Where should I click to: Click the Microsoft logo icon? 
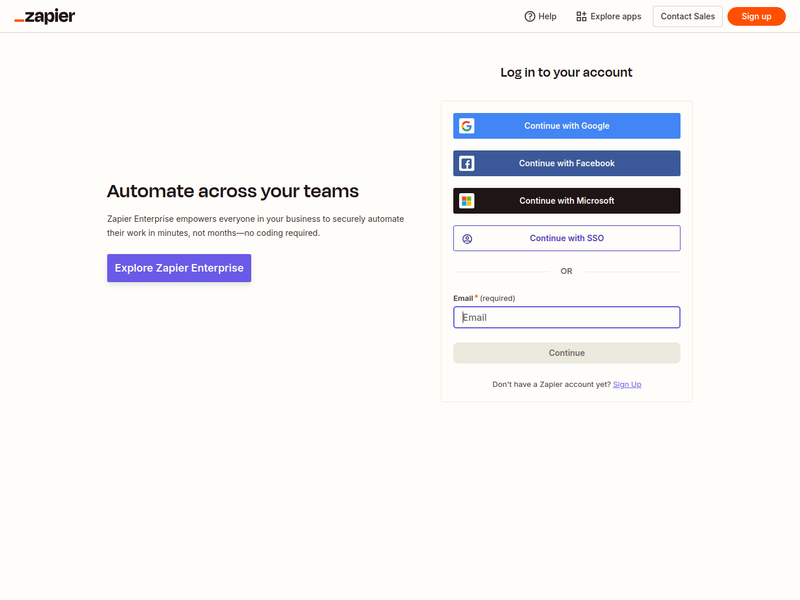(466, 201)
